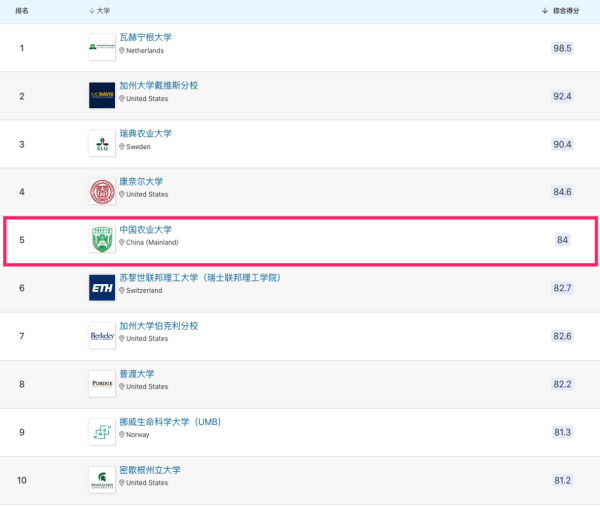Screen dimensions: 600x507
Task: Click the 81.2 score badge
Action: click(562, 480)
